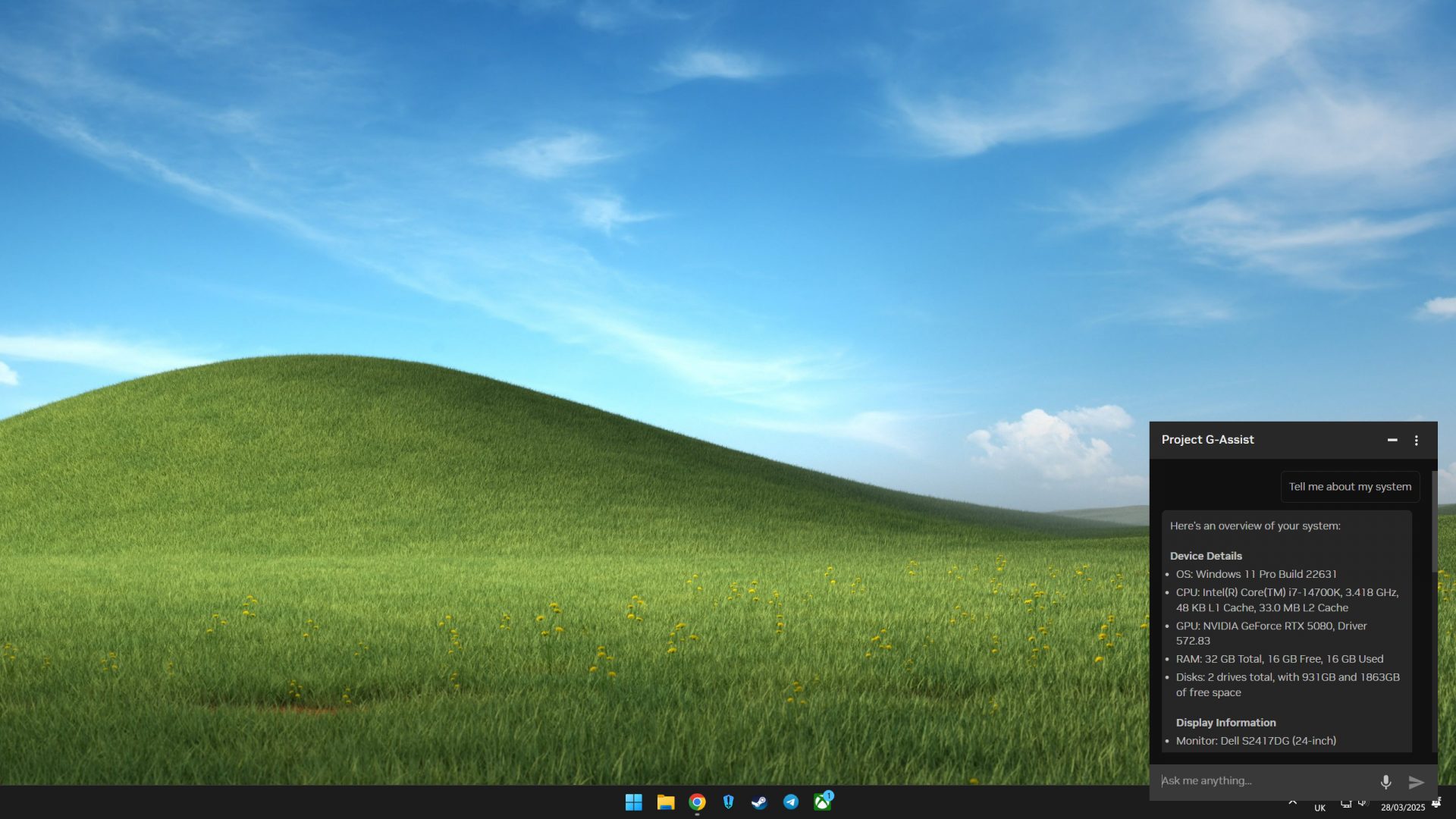Open the Windows Start menu
Screen dimensions: 1456x819
pyautogui.click(x=633, y=802)
